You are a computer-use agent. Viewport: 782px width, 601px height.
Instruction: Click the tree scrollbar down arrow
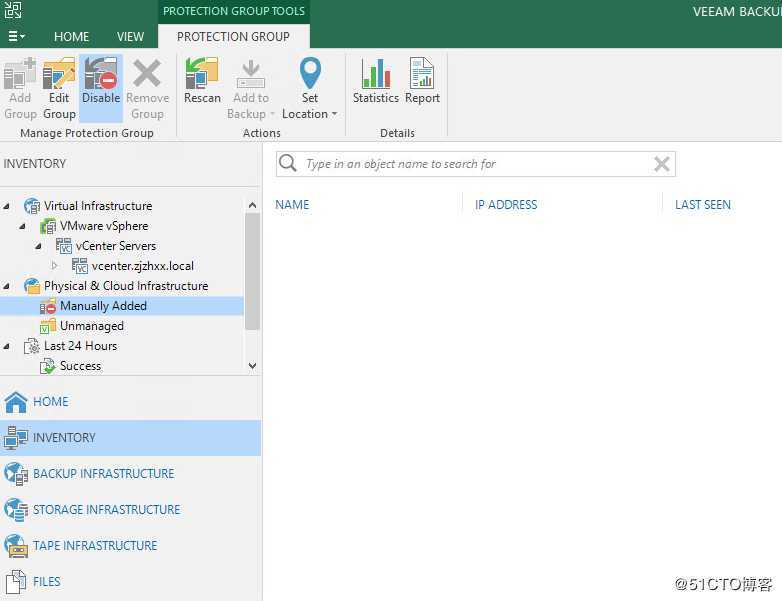[x=252, y=366]
